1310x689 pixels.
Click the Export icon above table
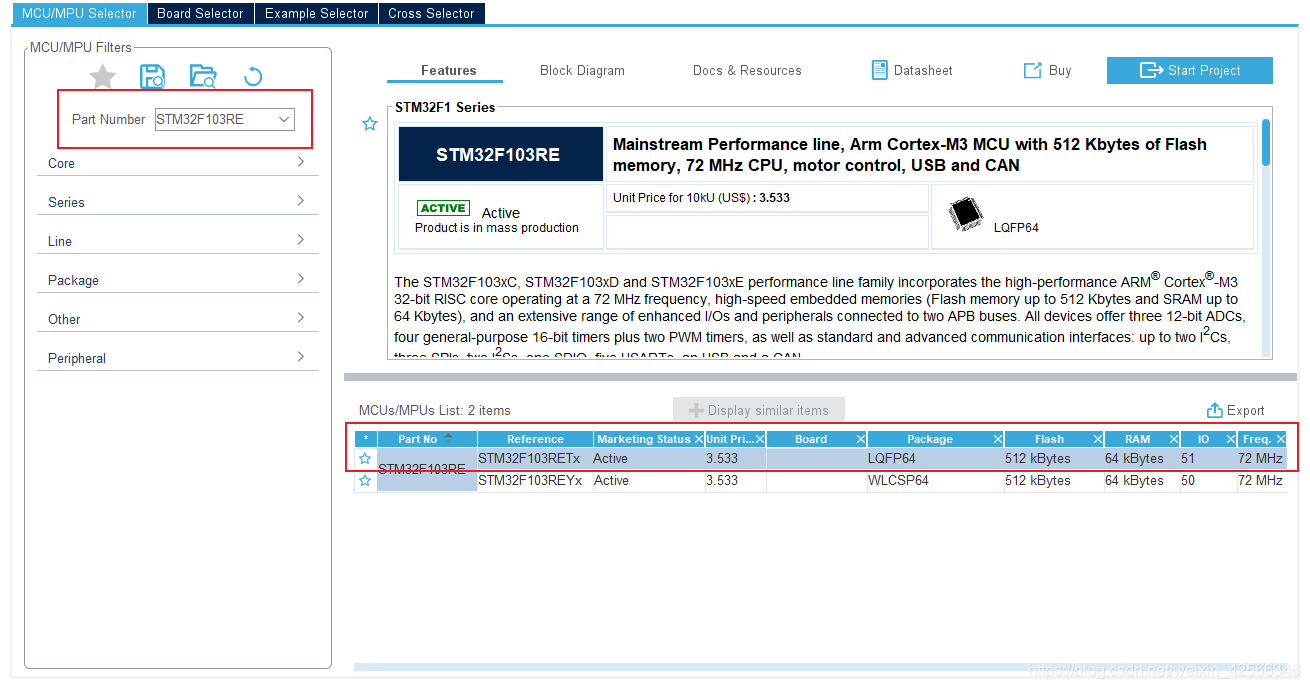pyautogui.click(x=1215, y=410)
